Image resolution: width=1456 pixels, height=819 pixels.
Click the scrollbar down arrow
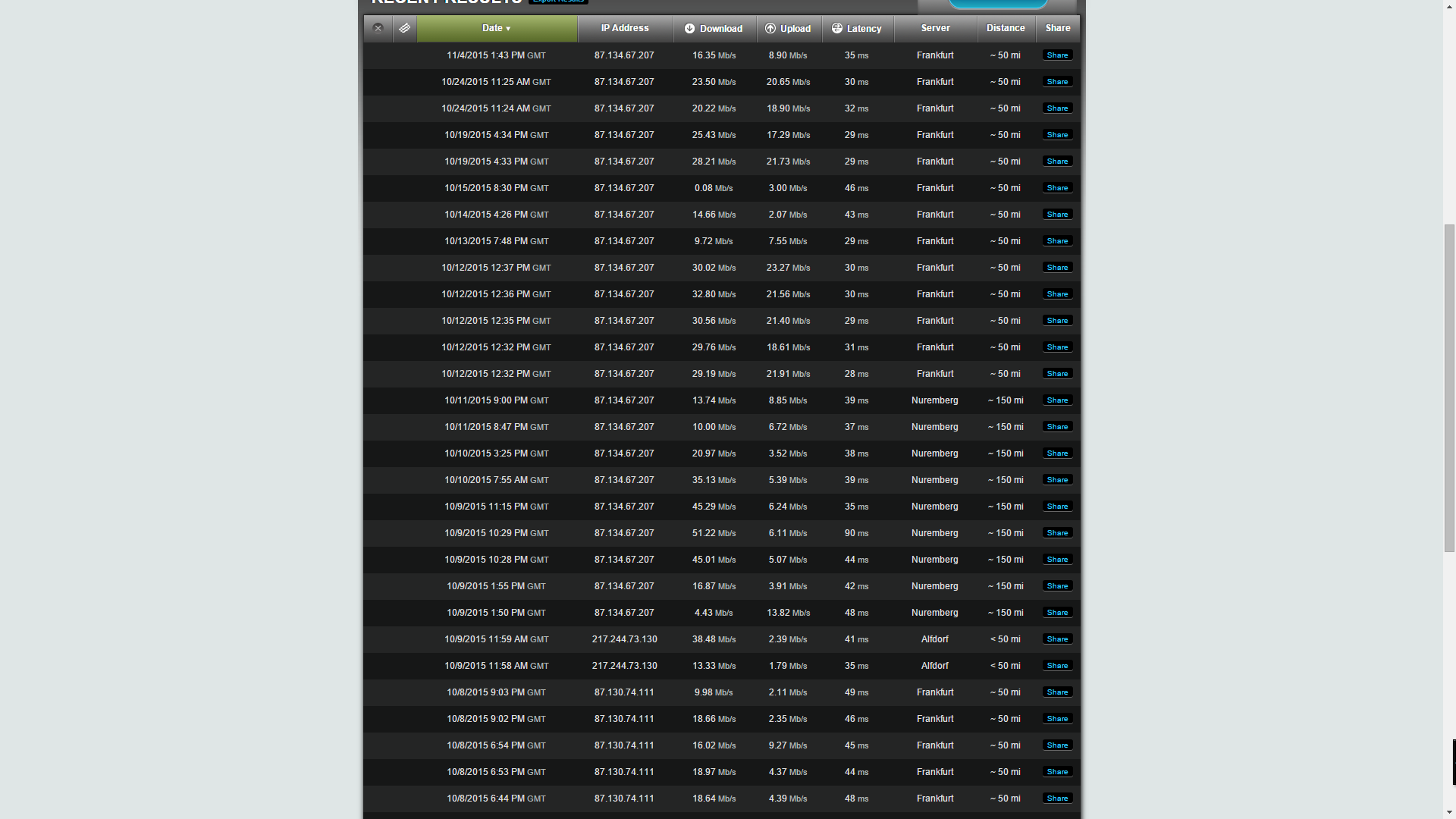[x=1449, y=812]
